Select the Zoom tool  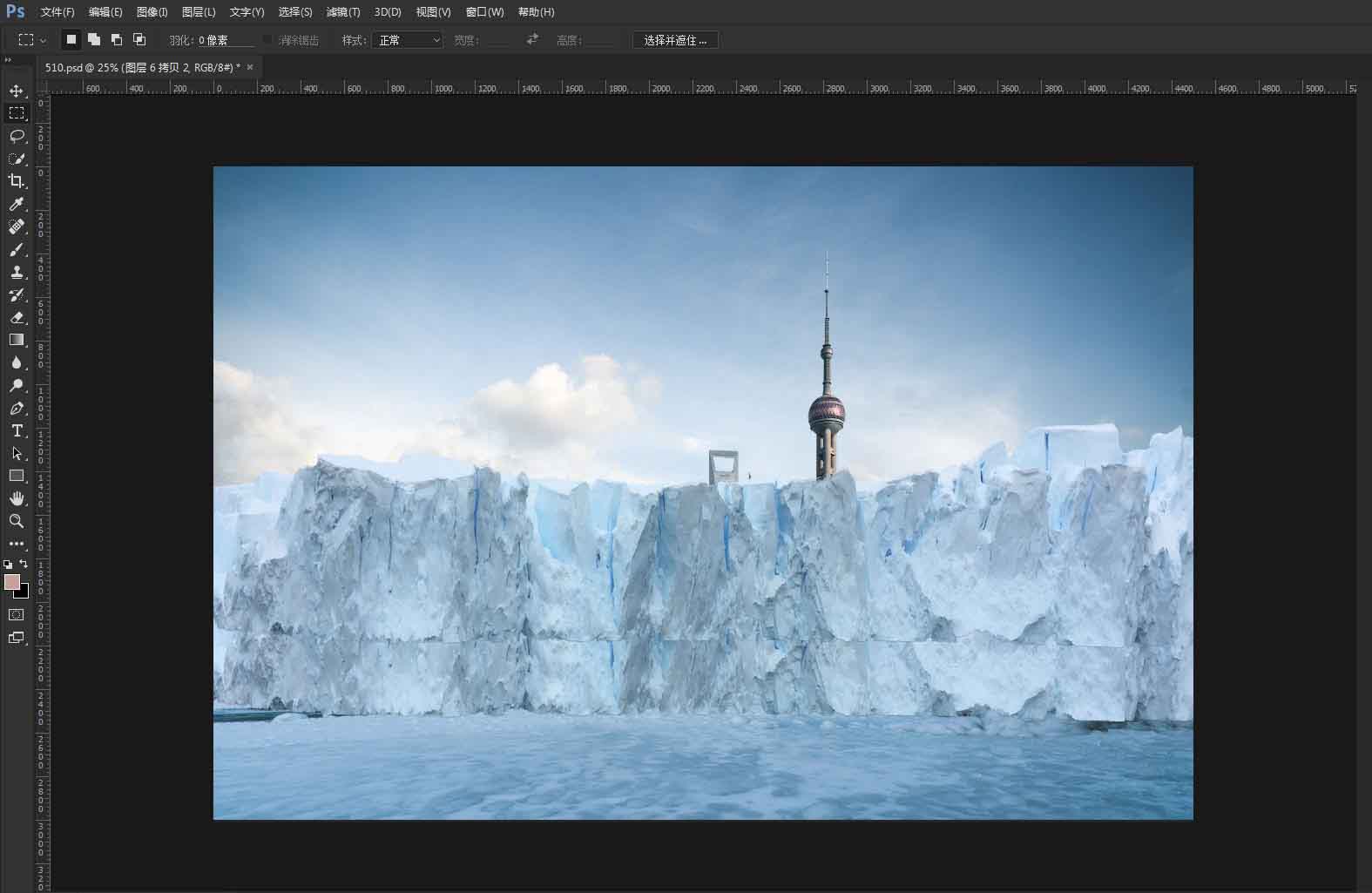[x=17, y=521]
